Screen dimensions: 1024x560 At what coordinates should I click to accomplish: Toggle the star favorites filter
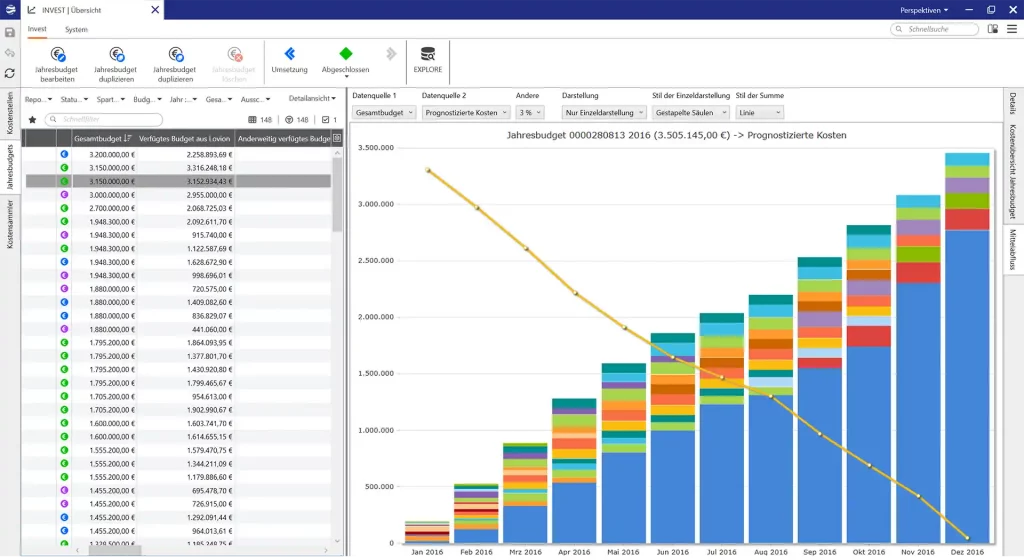click(33, 119)
